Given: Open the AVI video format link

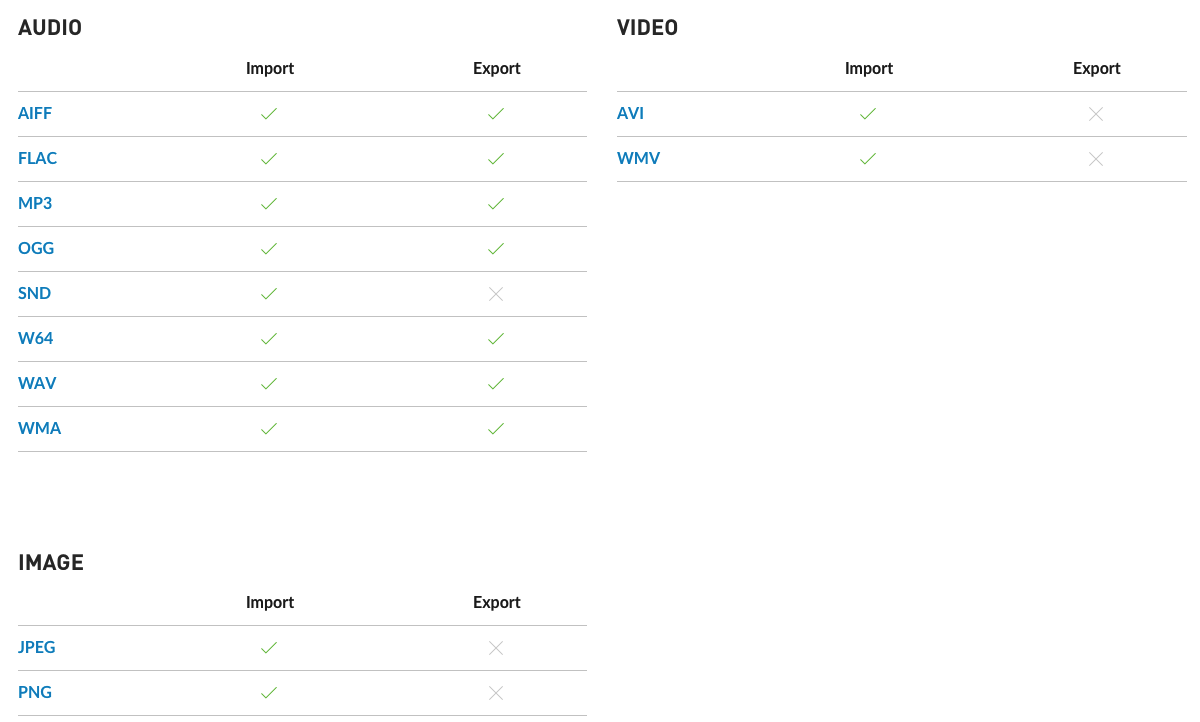Looking at the screenshot, I should tap(630, 114).
